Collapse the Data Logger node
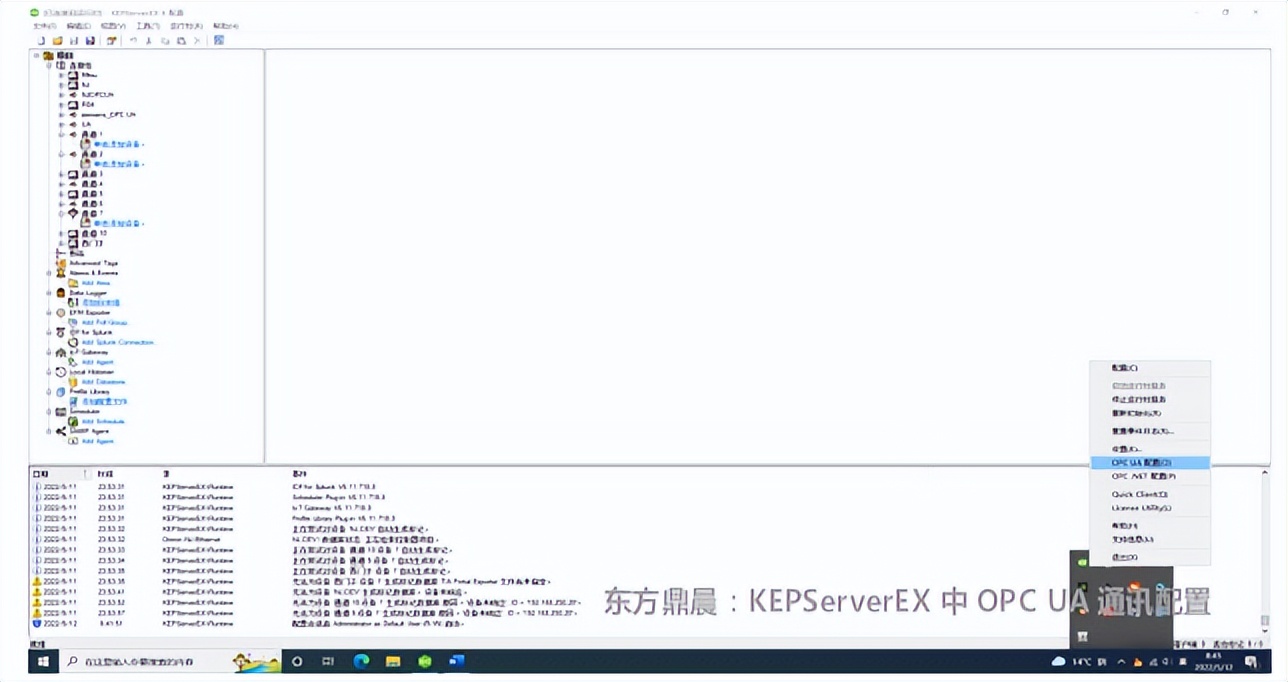This screenshot has width=1288, height=682. pos(49,293)
